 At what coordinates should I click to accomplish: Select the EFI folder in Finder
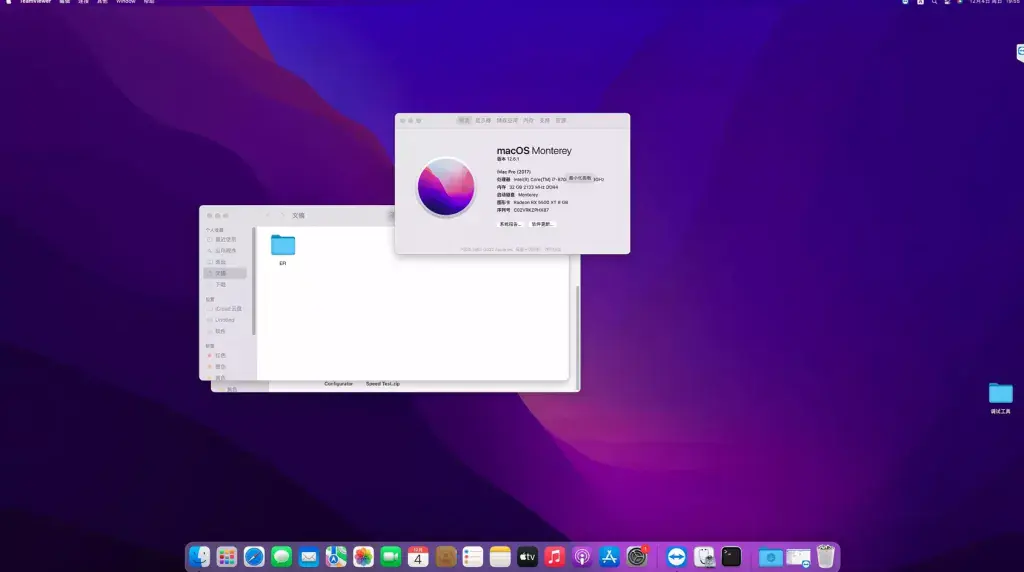283,250
